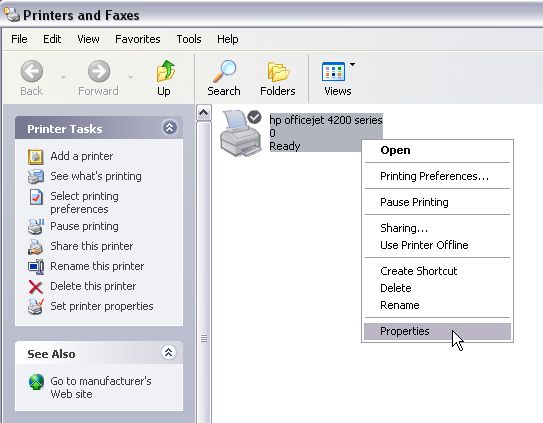Image resolution: width=543 pixels, height=423 pixels.
Task: Click the Add a printer icon
Action: click(x=35, y=157)
